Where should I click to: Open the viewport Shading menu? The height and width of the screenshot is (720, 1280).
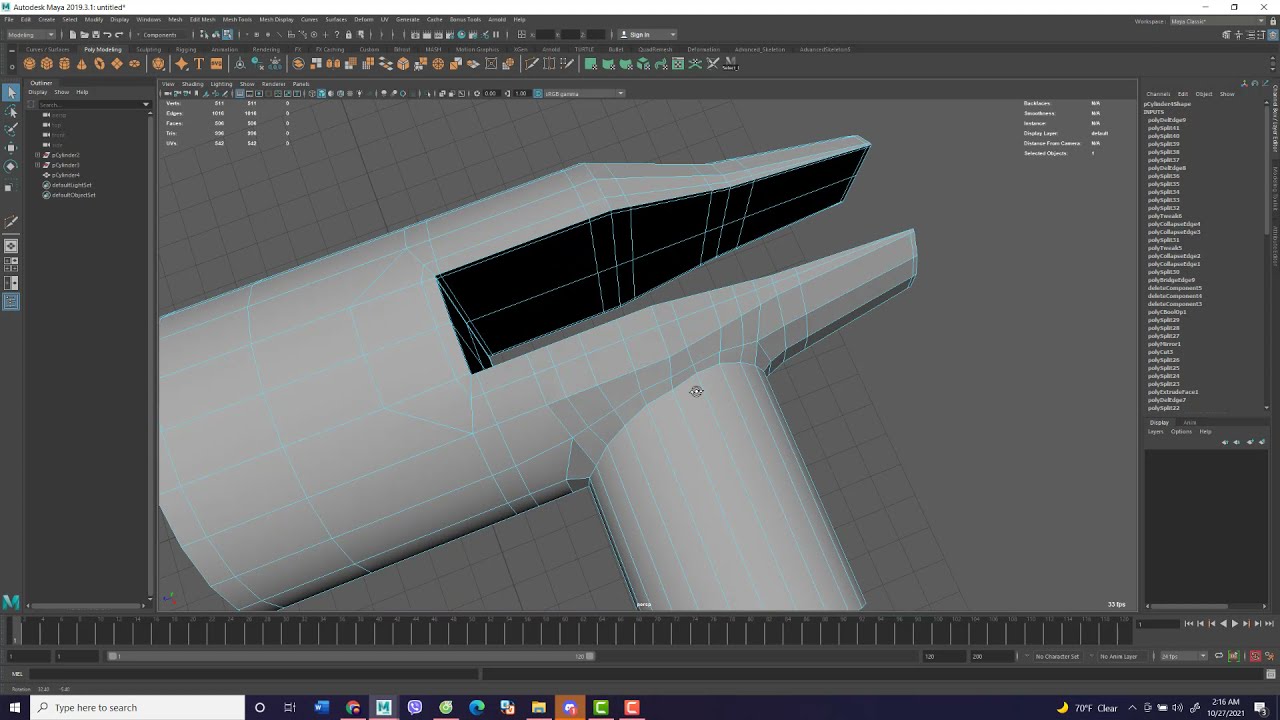[193, 84]
